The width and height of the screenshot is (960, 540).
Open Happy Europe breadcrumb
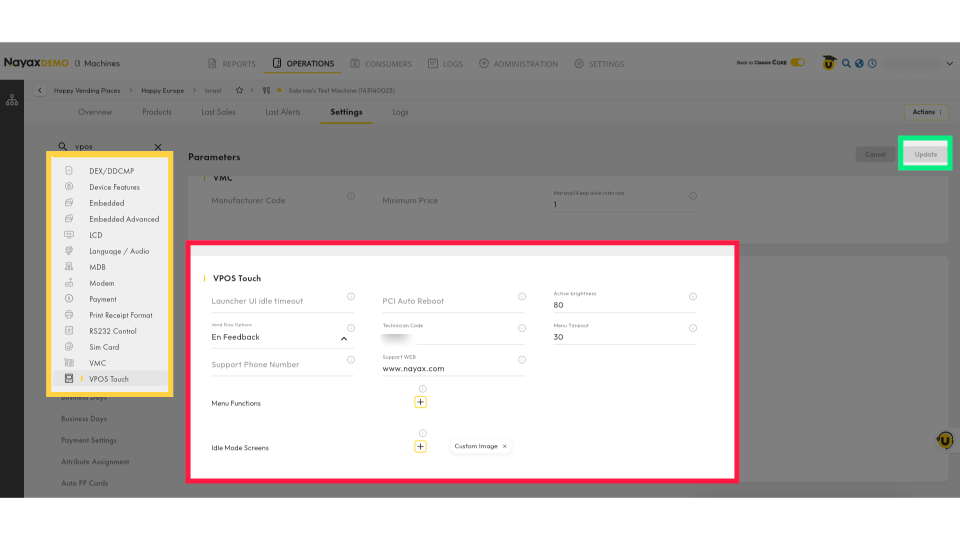[162, 91]
